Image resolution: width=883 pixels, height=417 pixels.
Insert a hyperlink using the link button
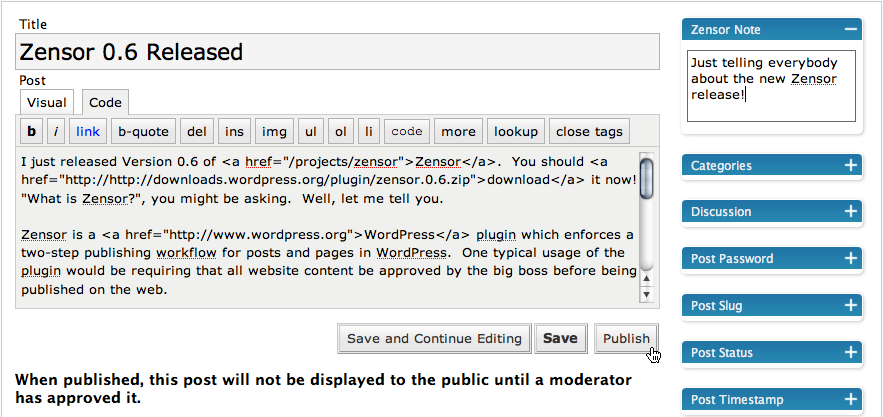pos(88,131)
